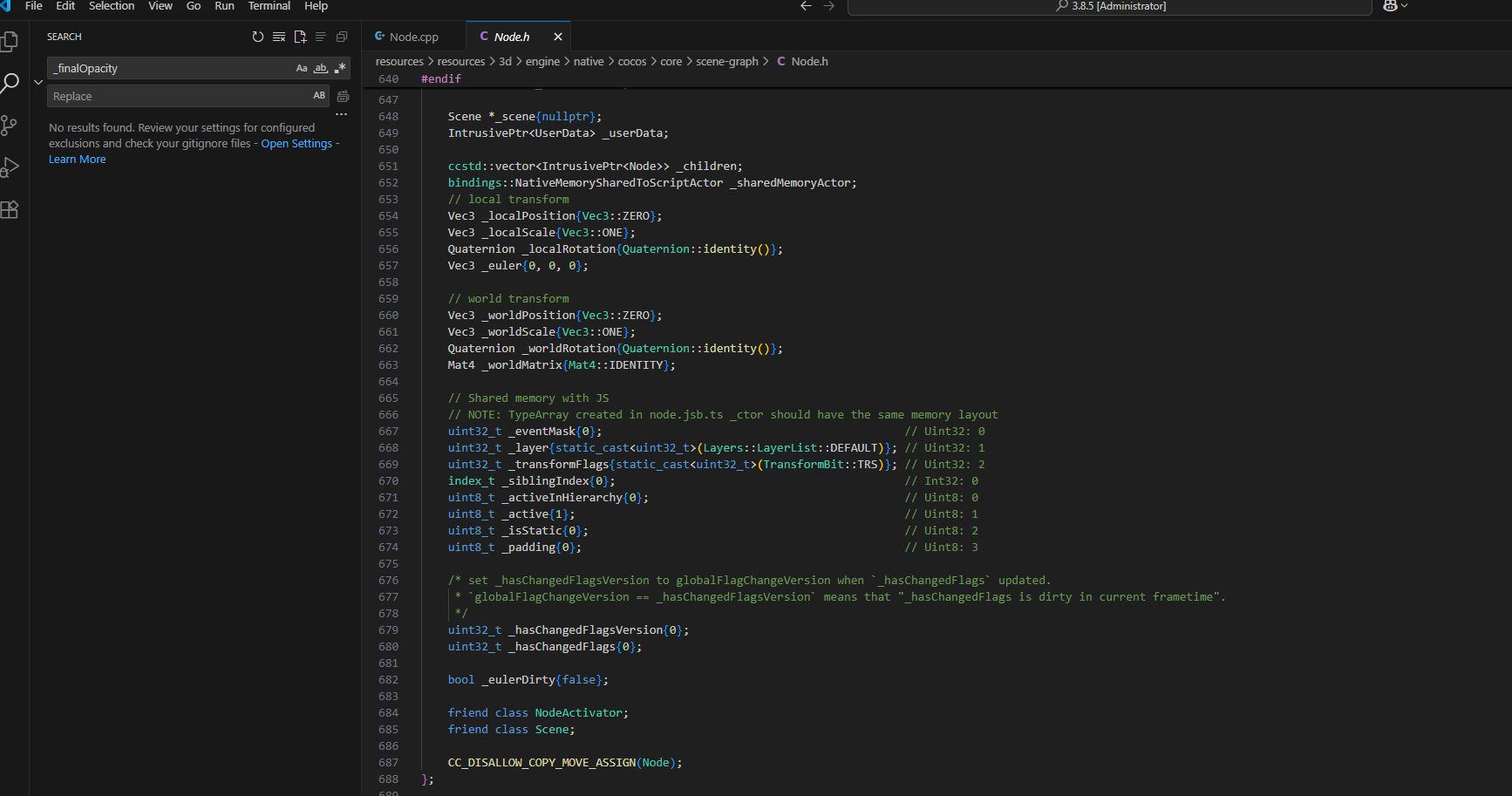The width and height of the screenshot is (1512, 796).
Task: Open the Terminal menu
Action: (269, 6)
